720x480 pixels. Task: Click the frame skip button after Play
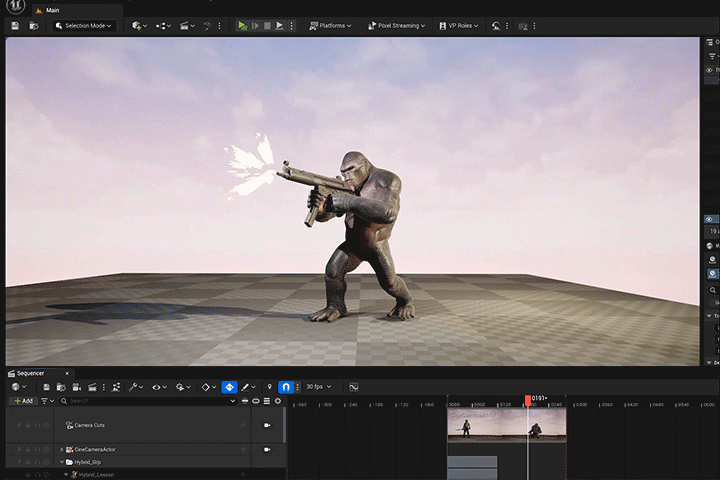tap(255, 26)
